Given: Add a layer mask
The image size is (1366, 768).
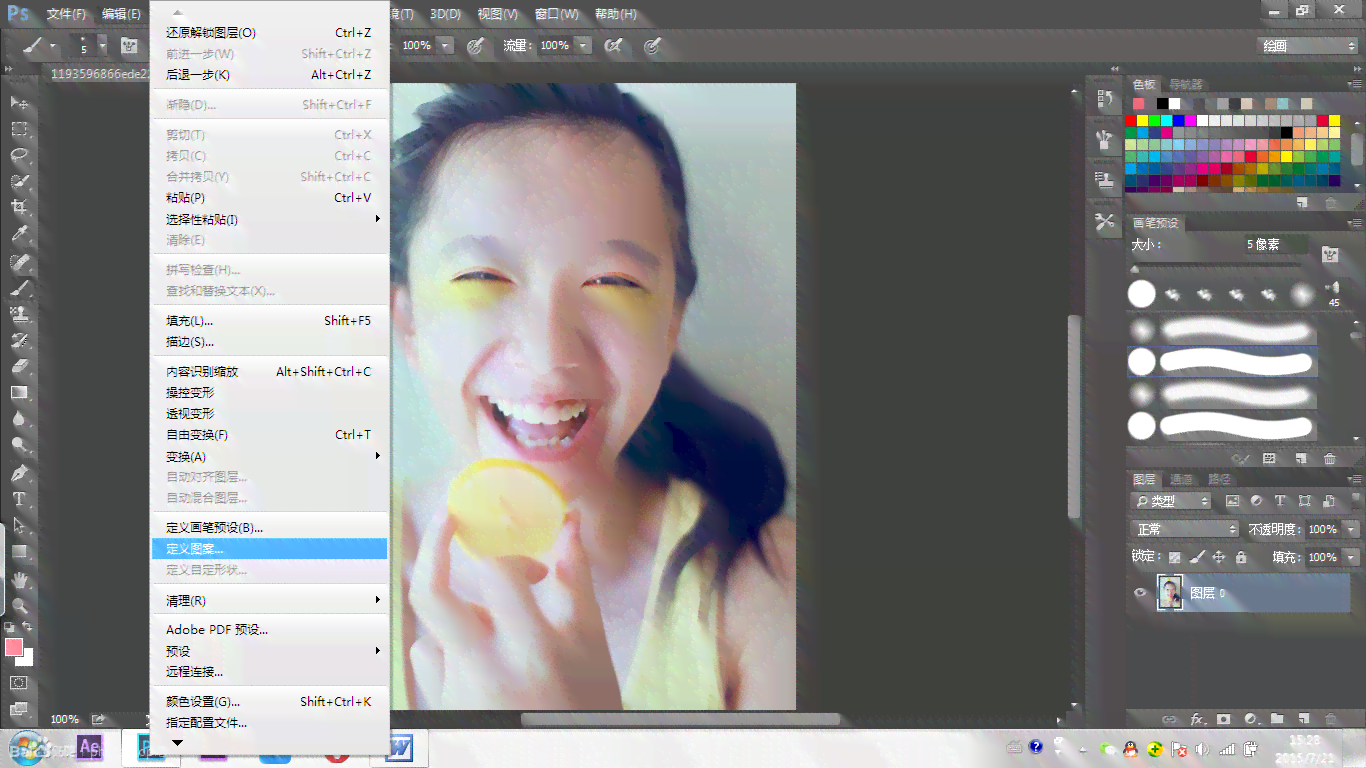Looking at the screenshot, I should 1223,718.
